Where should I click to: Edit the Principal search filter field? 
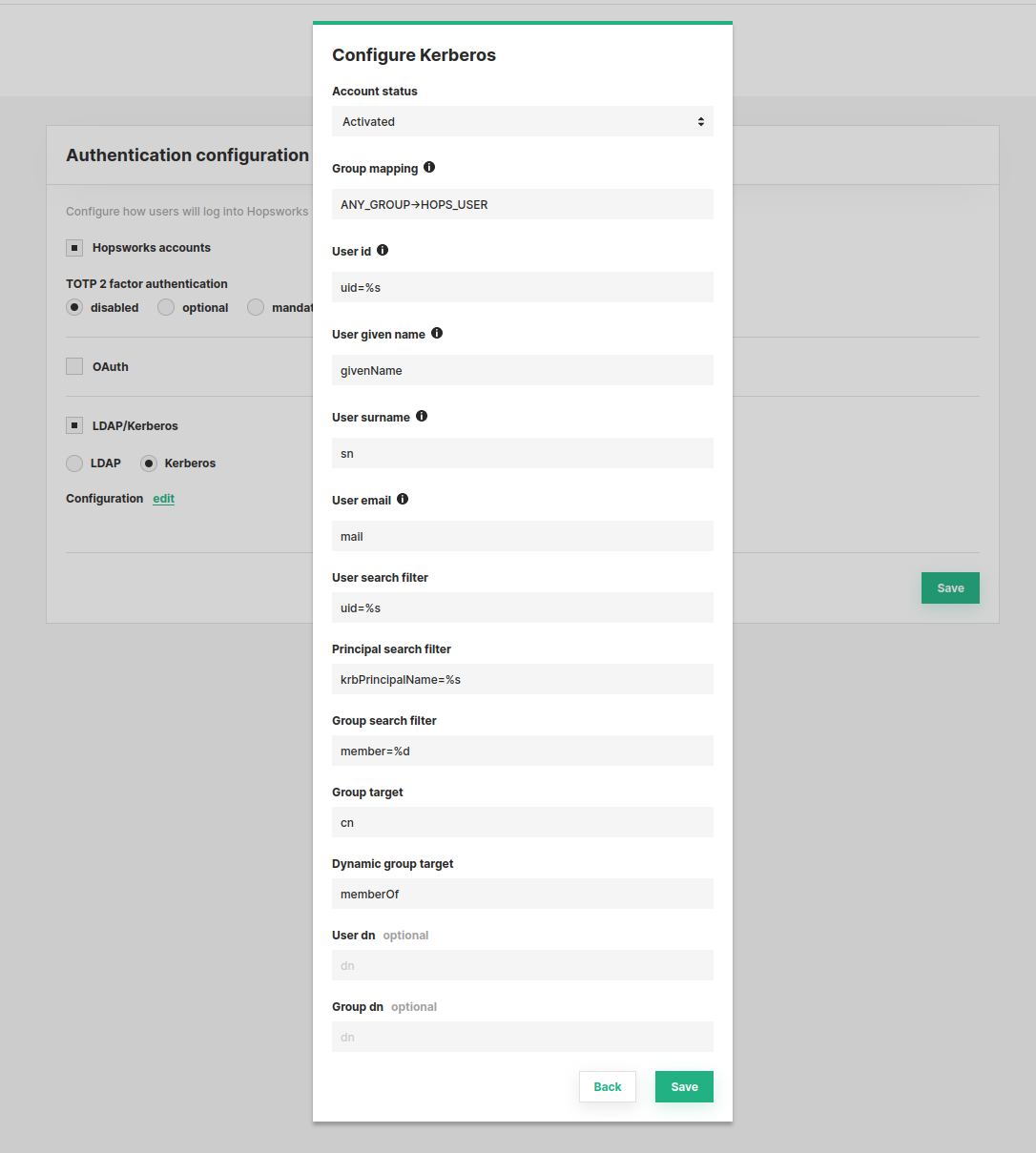point(522,679)
